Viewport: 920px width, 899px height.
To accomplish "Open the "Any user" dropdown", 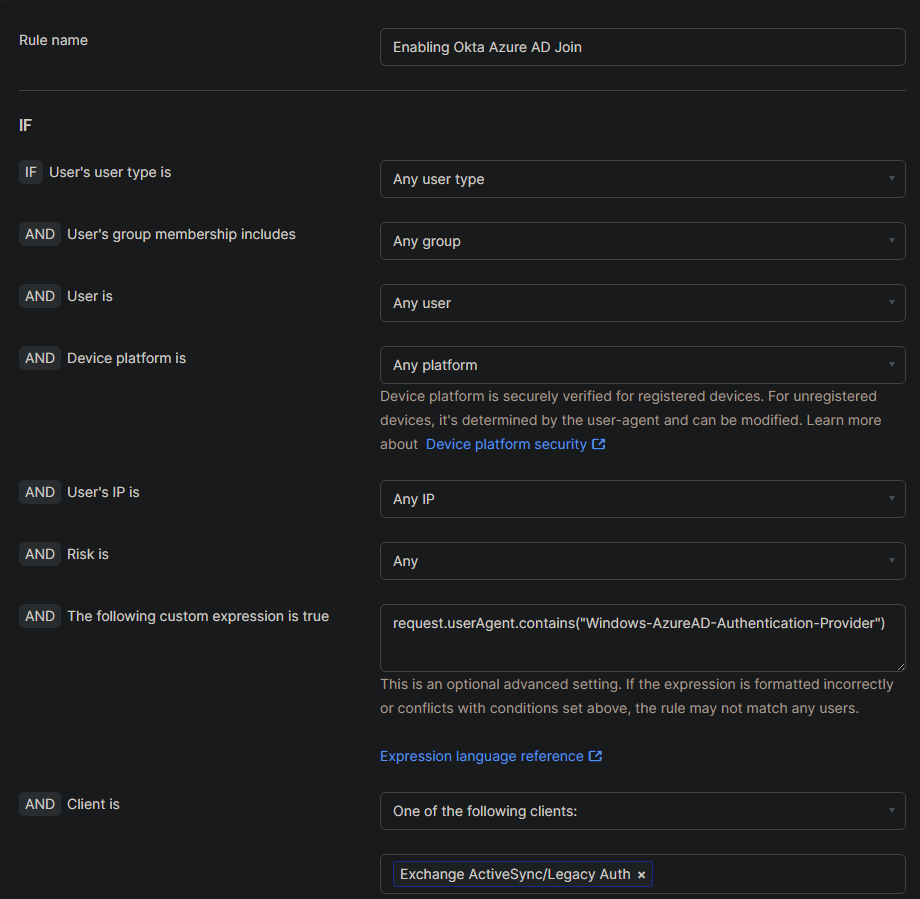I will click(x=642, y=303).
